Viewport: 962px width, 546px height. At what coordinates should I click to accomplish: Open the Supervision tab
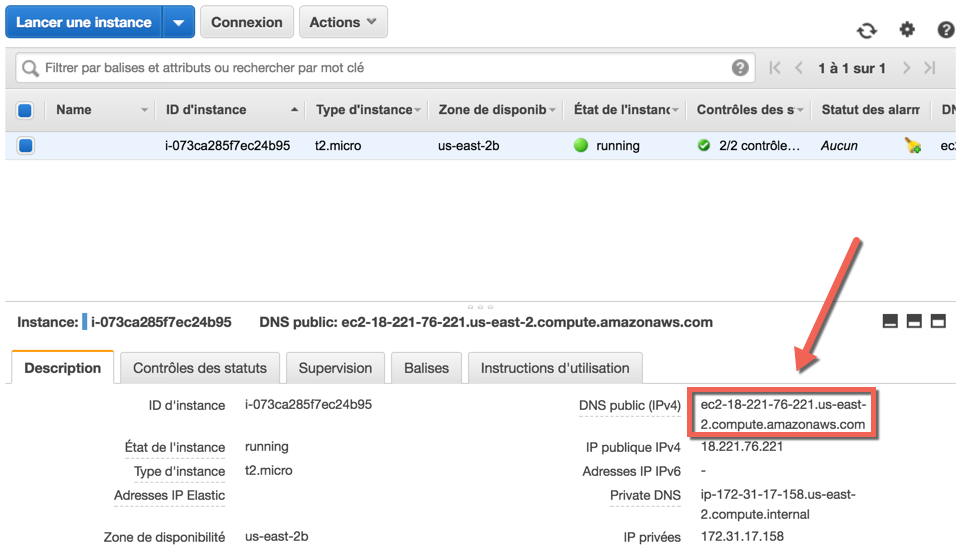pos(335,368)
